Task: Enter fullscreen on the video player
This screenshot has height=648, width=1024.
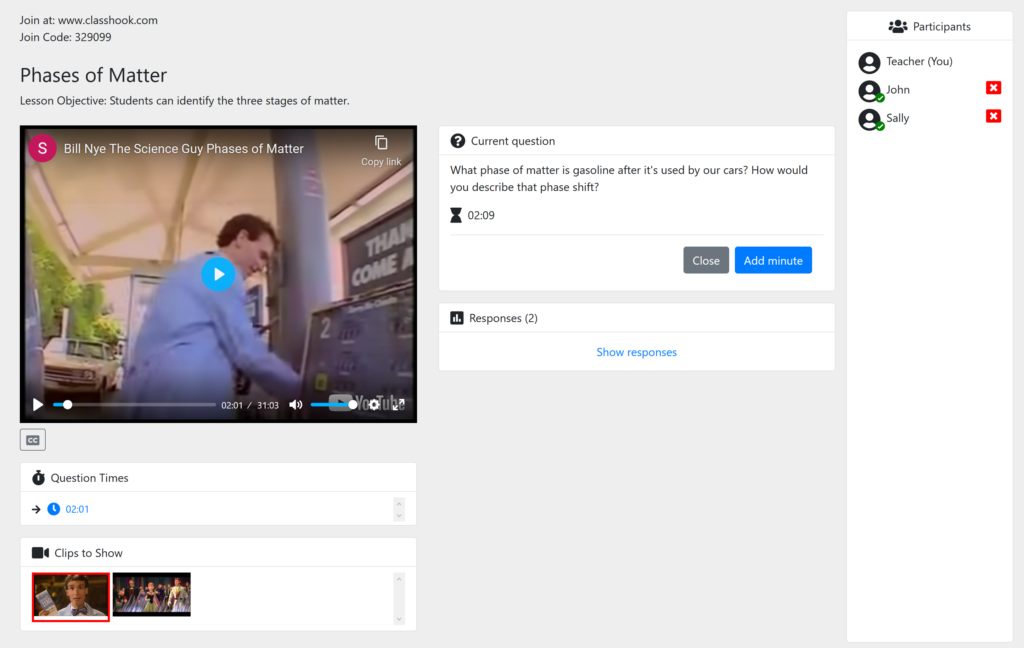Action: (x=399, y=404)
